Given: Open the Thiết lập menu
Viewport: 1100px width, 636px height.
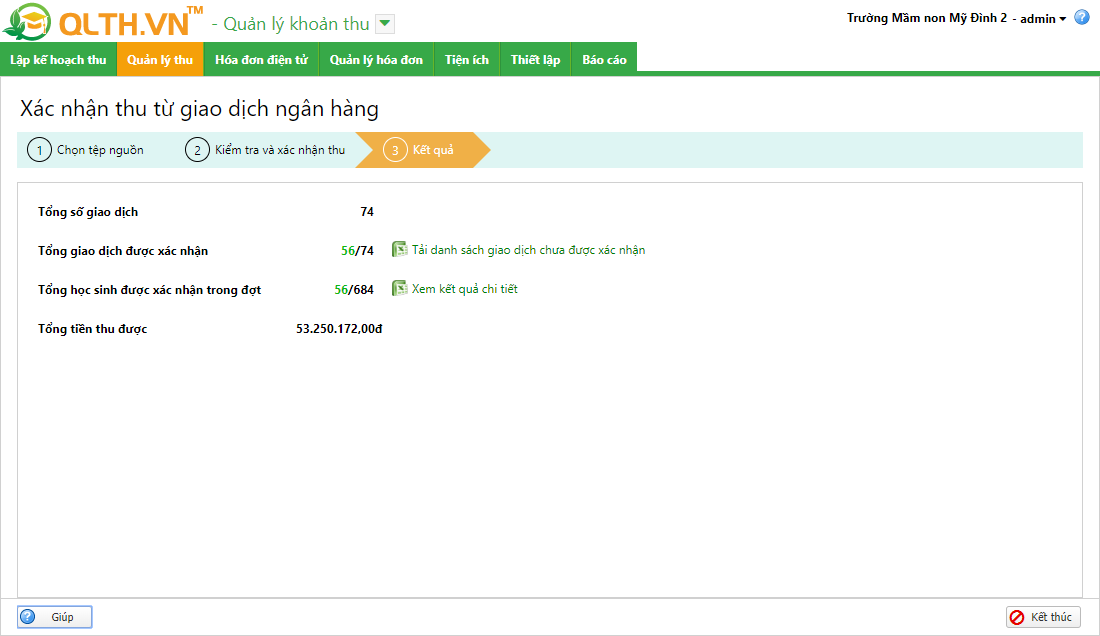Looking at the screenshot, I should (535, 60).
